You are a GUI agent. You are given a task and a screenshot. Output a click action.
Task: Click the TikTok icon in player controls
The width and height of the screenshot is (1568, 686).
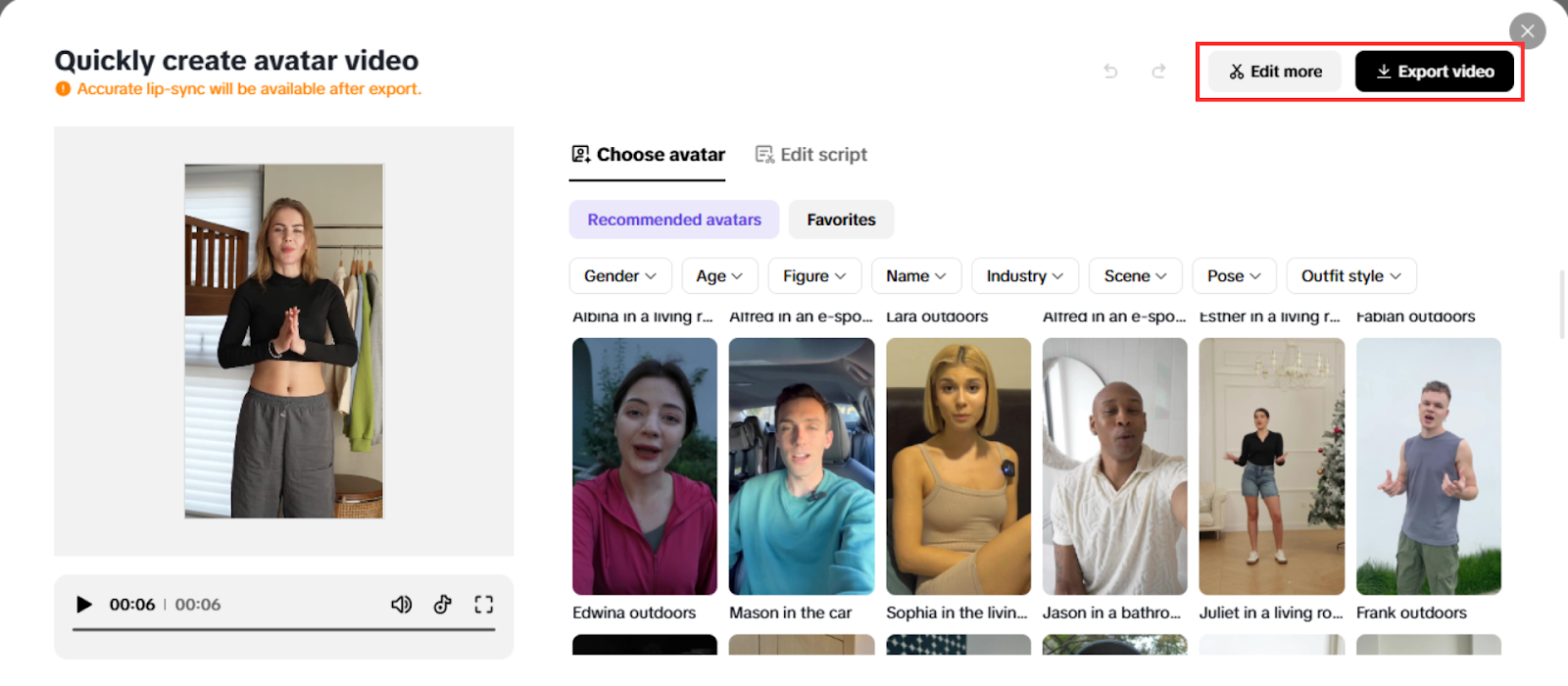(x=443, y=605)
